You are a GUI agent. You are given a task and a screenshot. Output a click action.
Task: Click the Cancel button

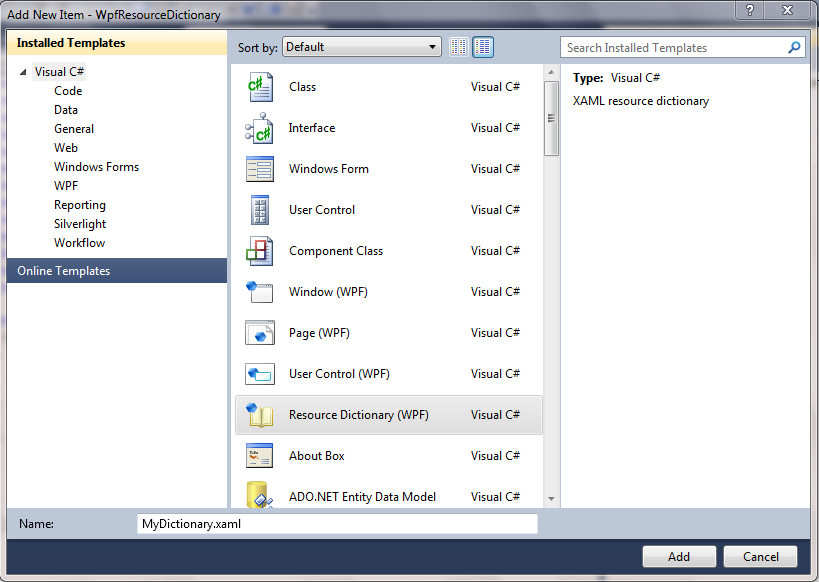point(760,557)
